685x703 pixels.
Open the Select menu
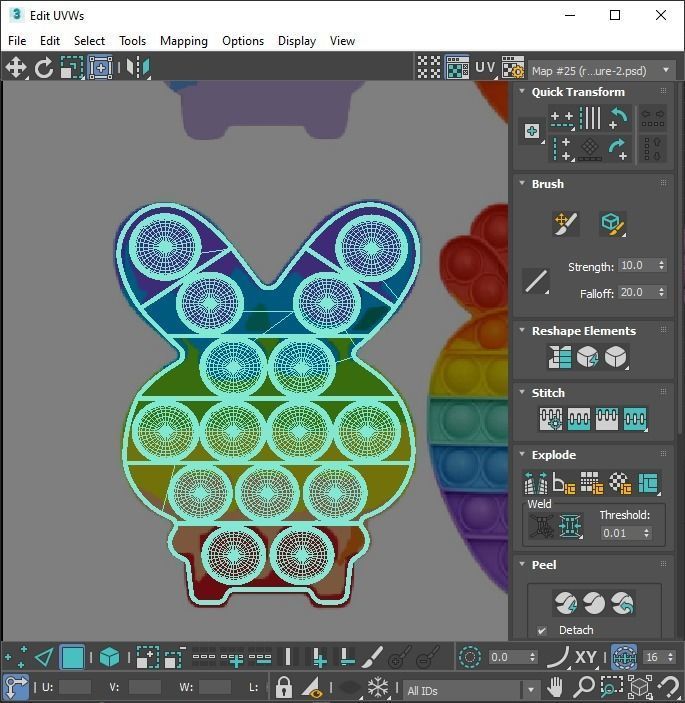(x=89, y=41)
